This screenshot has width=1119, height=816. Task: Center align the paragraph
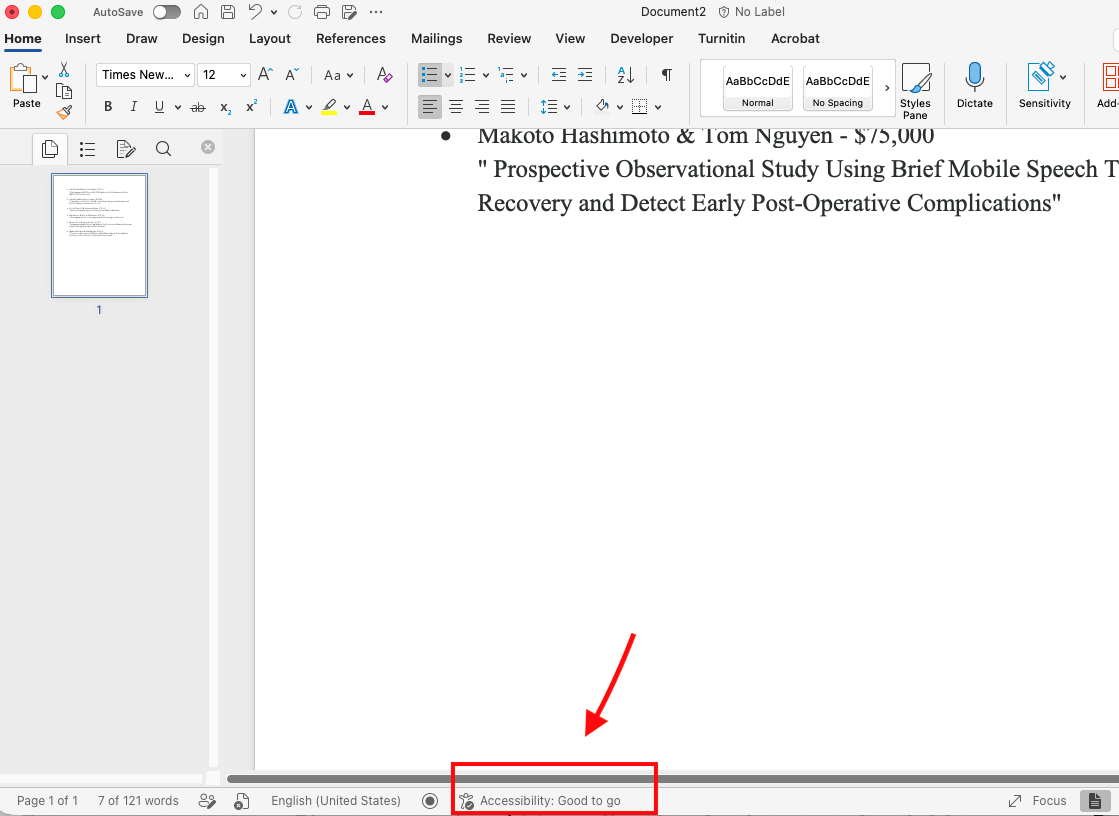click(x=455, y=107)
